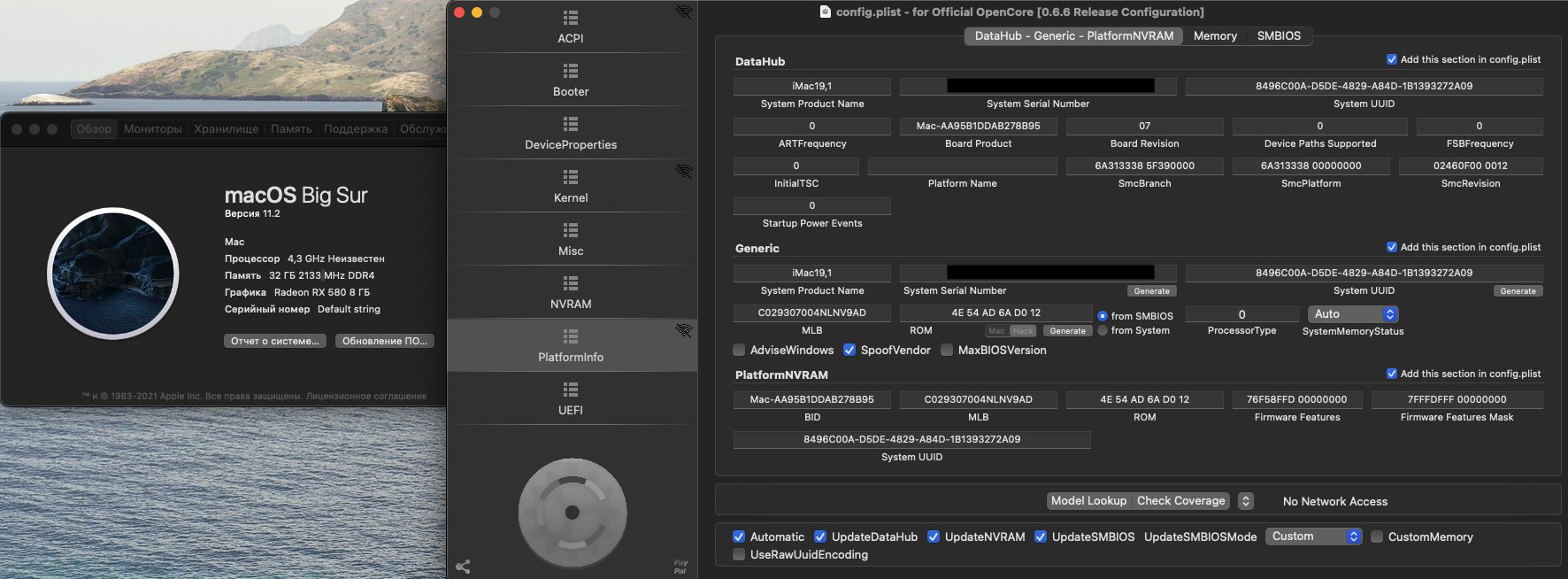Image resolution: width=1568 pixels, height=579 pixels.
Task: Open the UpdateSMBIOSMode Custom dropdown
Action: click(1313, 537)
